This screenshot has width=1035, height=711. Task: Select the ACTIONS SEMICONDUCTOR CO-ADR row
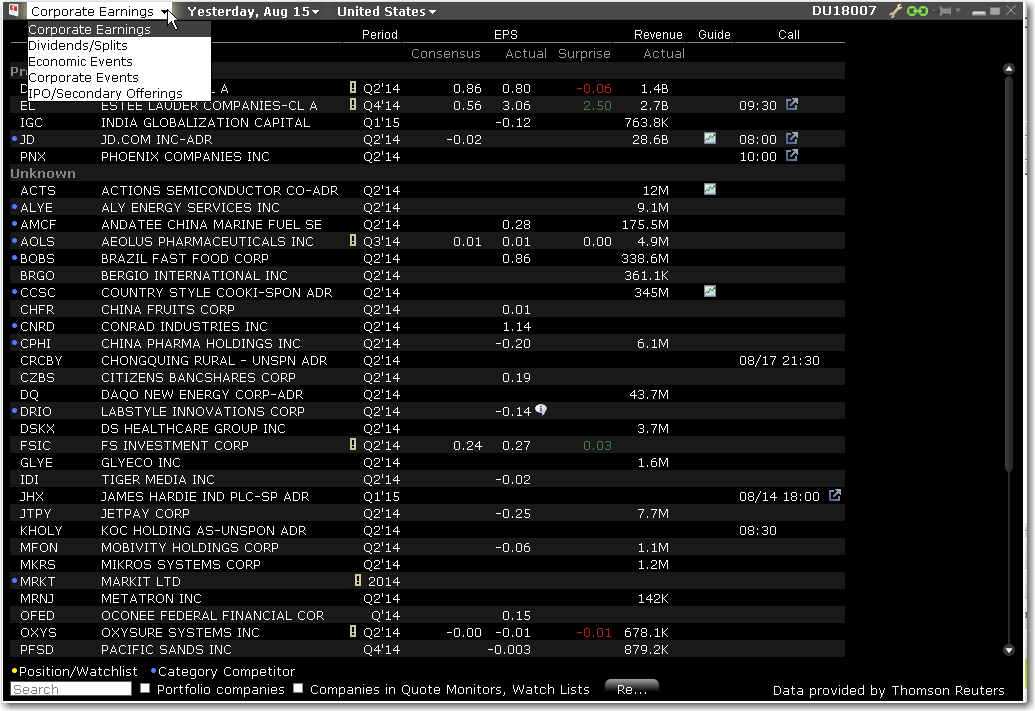point(427,190)
